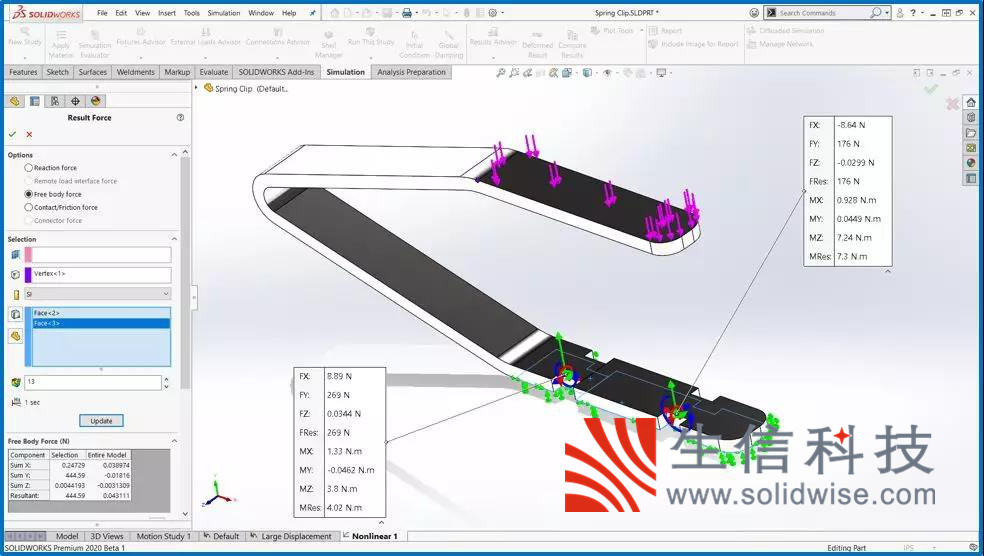The image size is (984, 556).
Task: Click the Update button
Action: tap(101, 421)
